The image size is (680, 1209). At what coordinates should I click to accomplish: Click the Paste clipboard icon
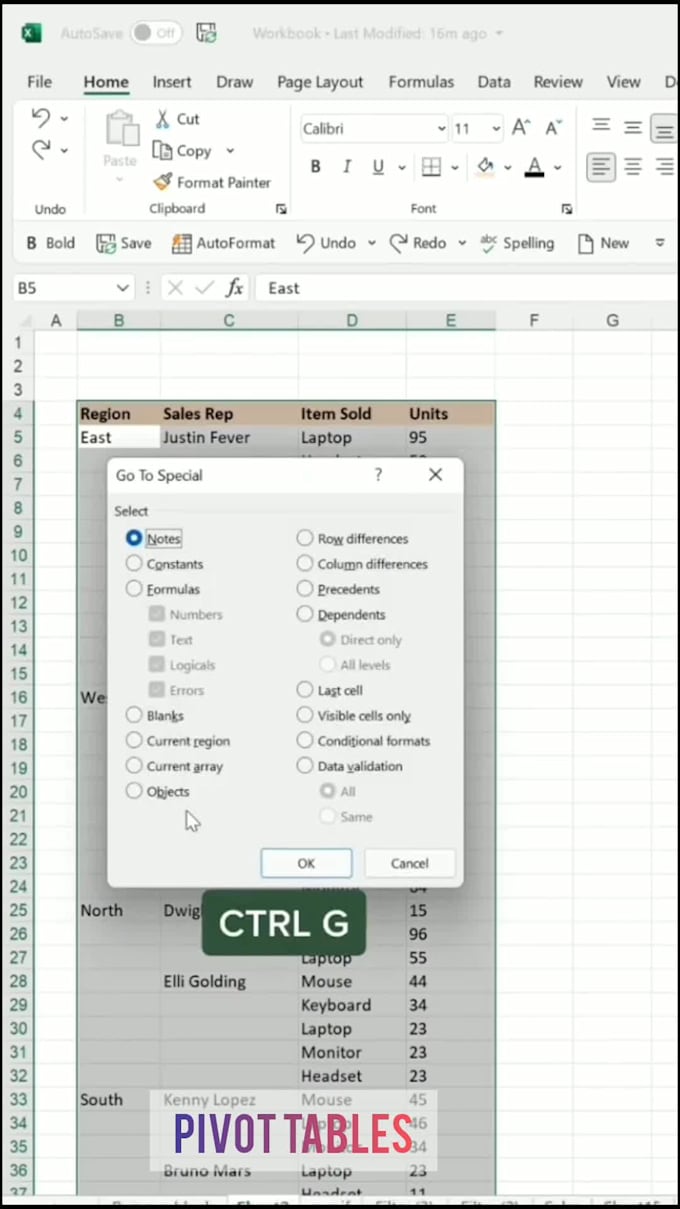pos(121,130)
